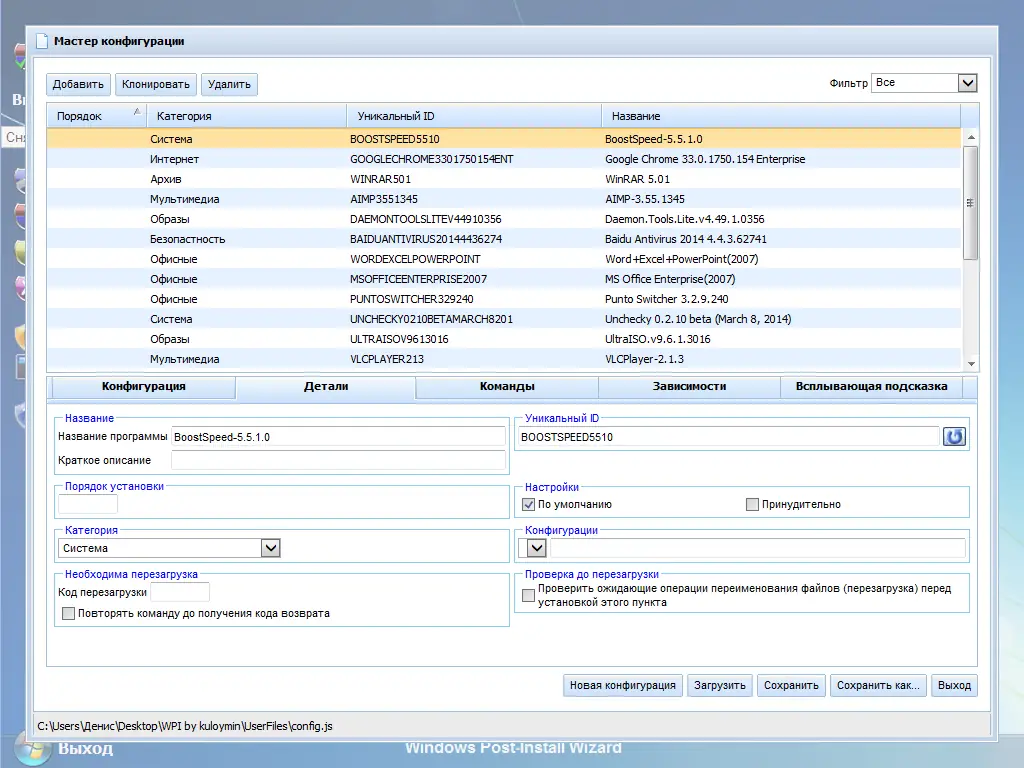The width and height of the screenshot is (1024, 768).
Task: Click the program list vertical scrollbar thumb
Action: (970, 202)
